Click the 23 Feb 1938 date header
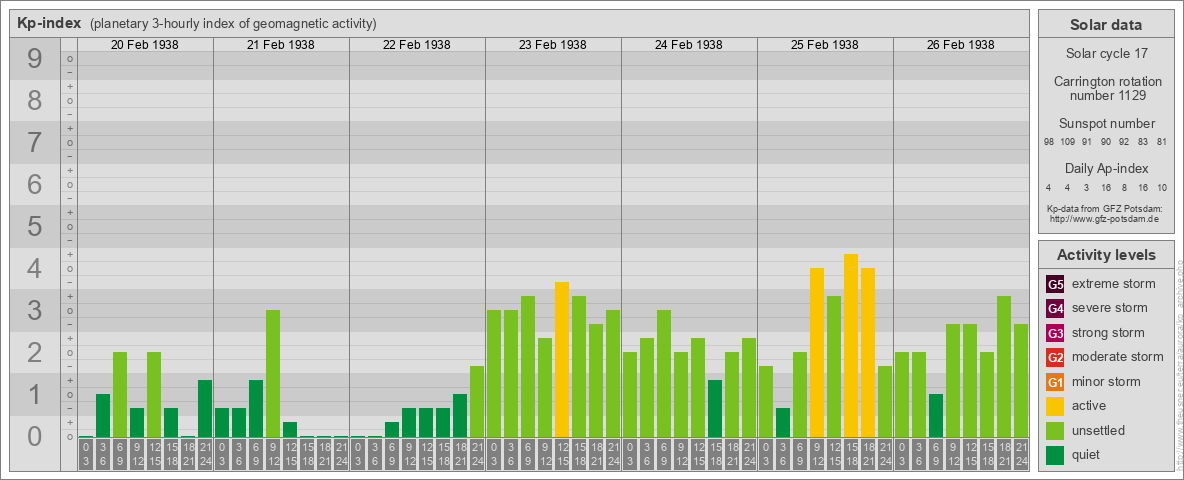 553,45
